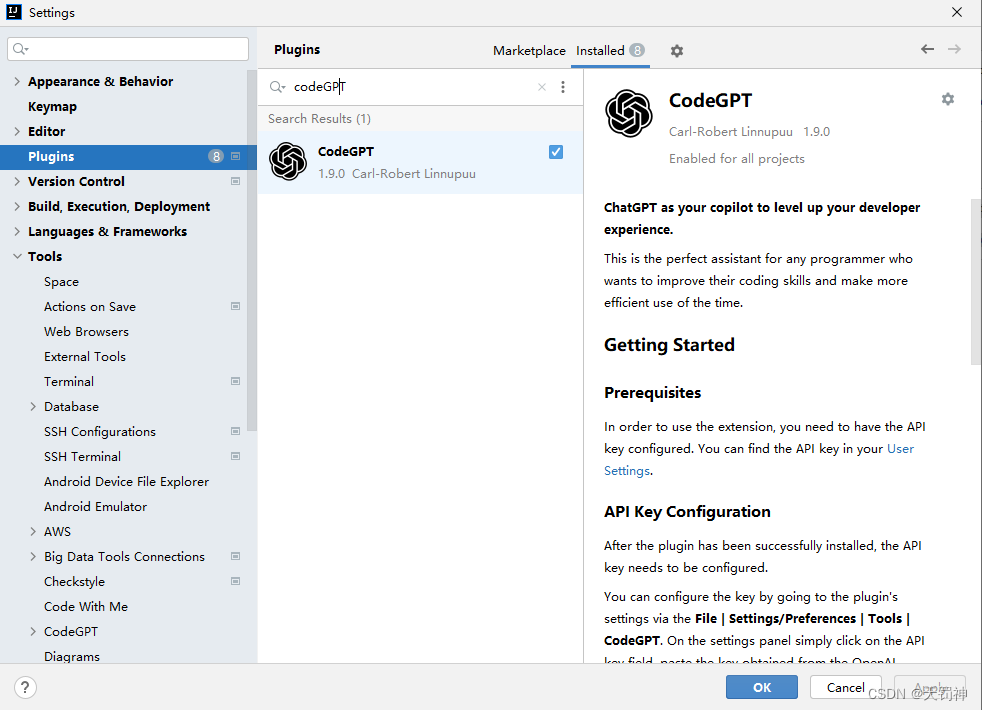Click project-level icon beside Version Control
The height and width of the screenshot is (710, 982).
pos(235,182)
